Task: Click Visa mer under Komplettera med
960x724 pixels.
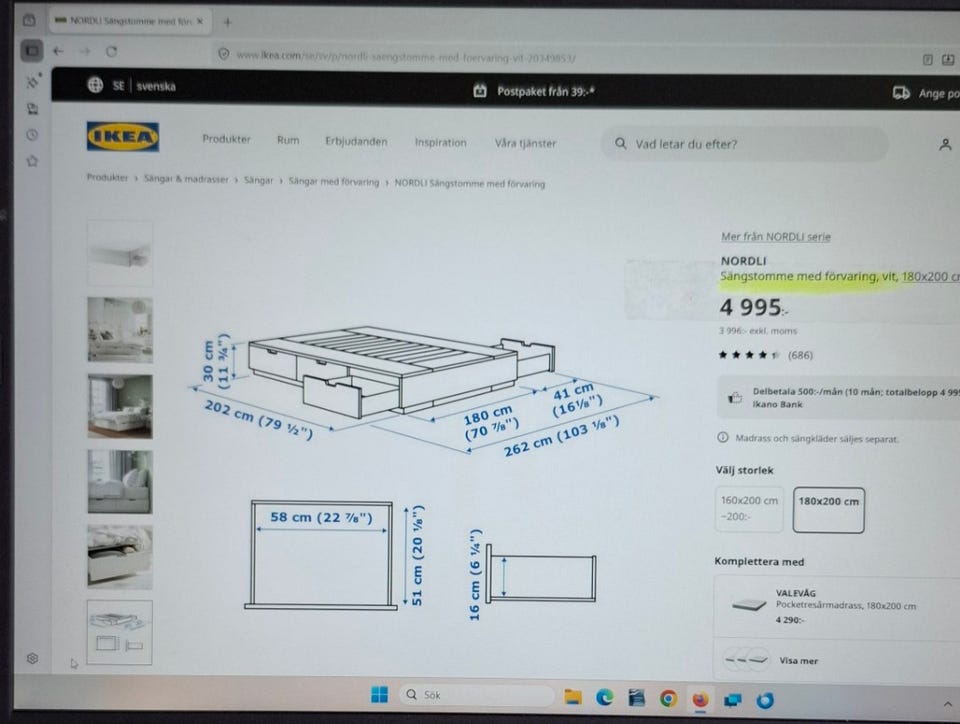Action: [798, 660]
